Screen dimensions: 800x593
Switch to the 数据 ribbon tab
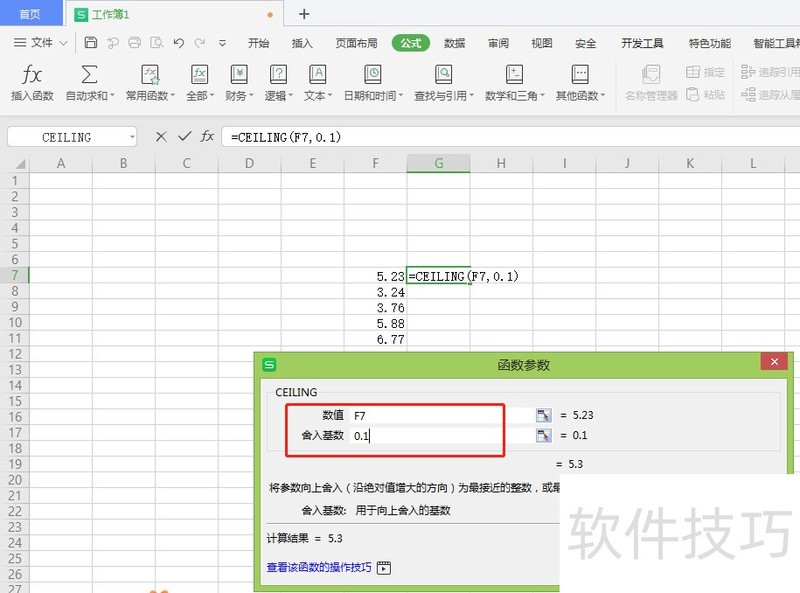[x=454, y=43]
